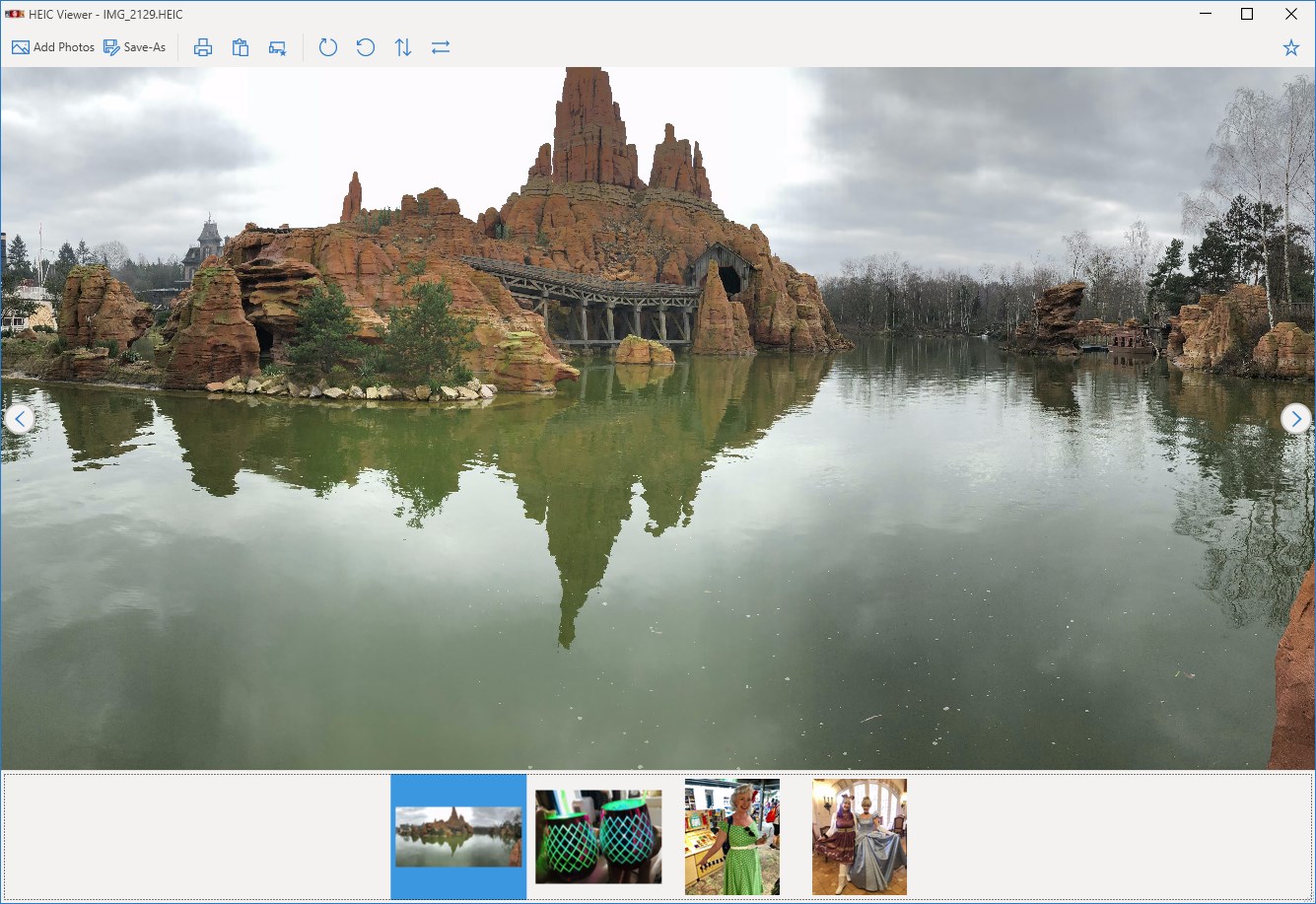This screenshot has width=1316, height=904.
Task: Select the rock mountain lake thumbnail
Action: pos(458,837)
